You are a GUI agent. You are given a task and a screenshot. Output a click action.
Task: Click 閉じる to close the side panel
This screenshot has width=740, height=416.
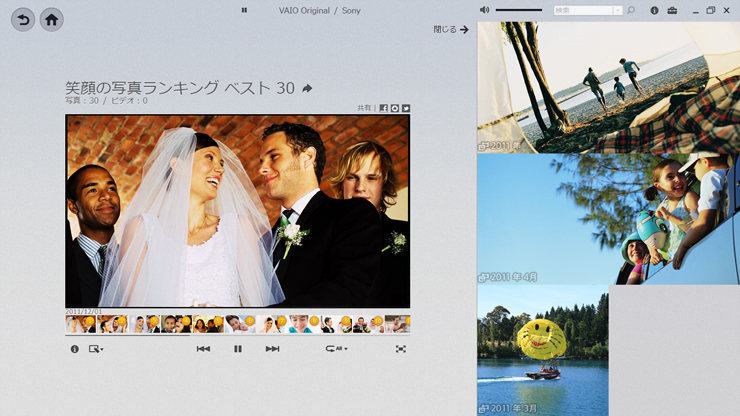(x=451, y=30)
